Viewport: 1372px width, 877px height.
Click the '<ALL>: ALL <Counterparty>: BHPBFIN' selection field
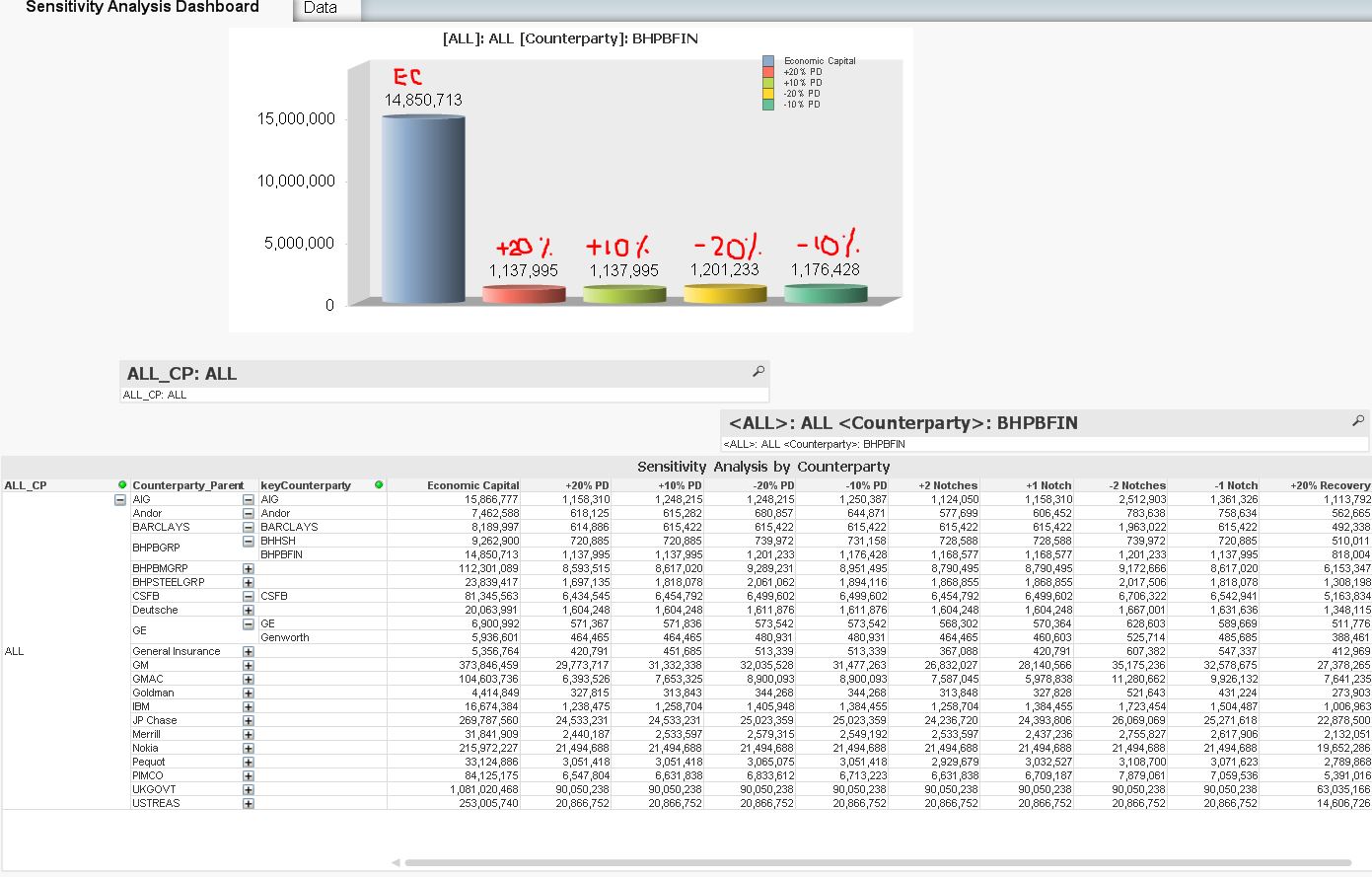coord(1044,444)
